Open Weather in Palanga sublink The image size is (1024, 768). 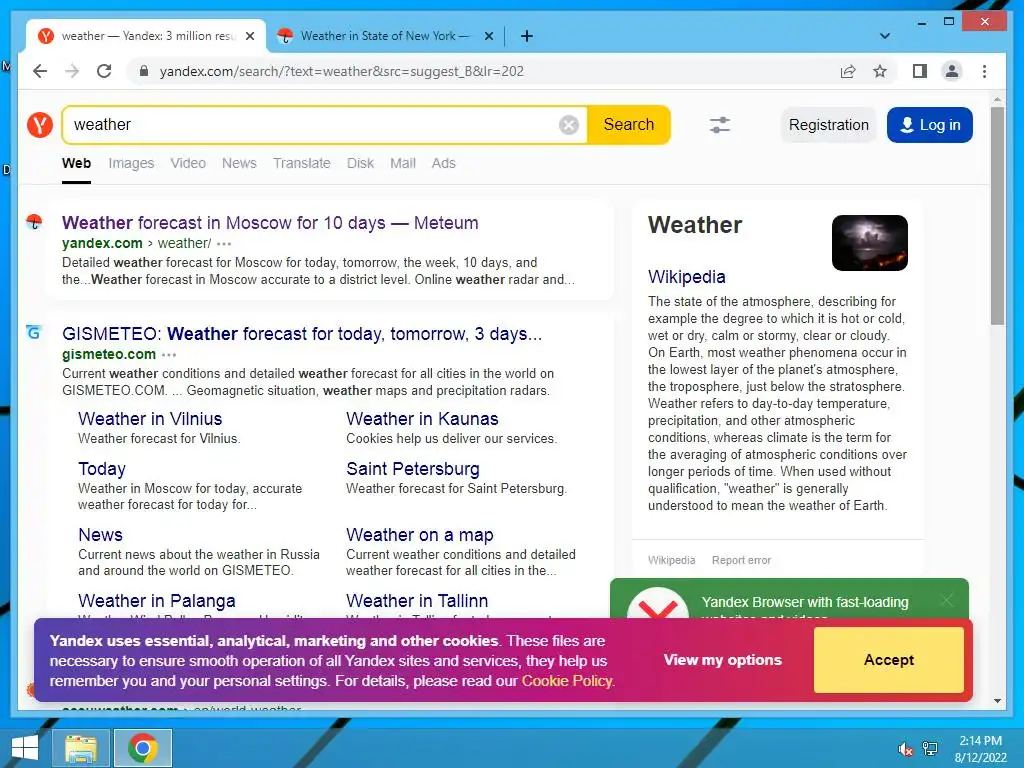click(x=157, y=601)
